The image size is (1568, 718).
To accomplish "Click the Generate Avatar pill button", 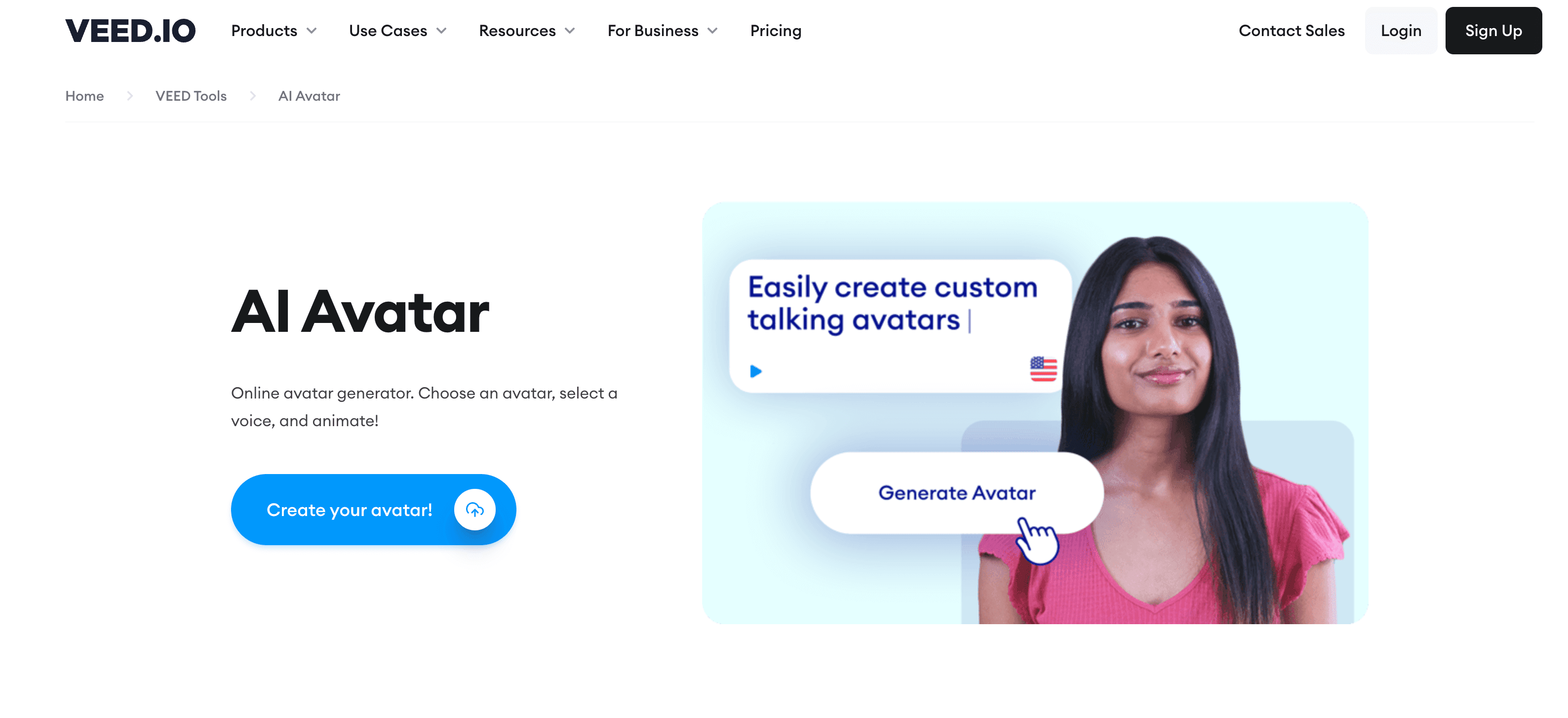I will tap(957, 493).
